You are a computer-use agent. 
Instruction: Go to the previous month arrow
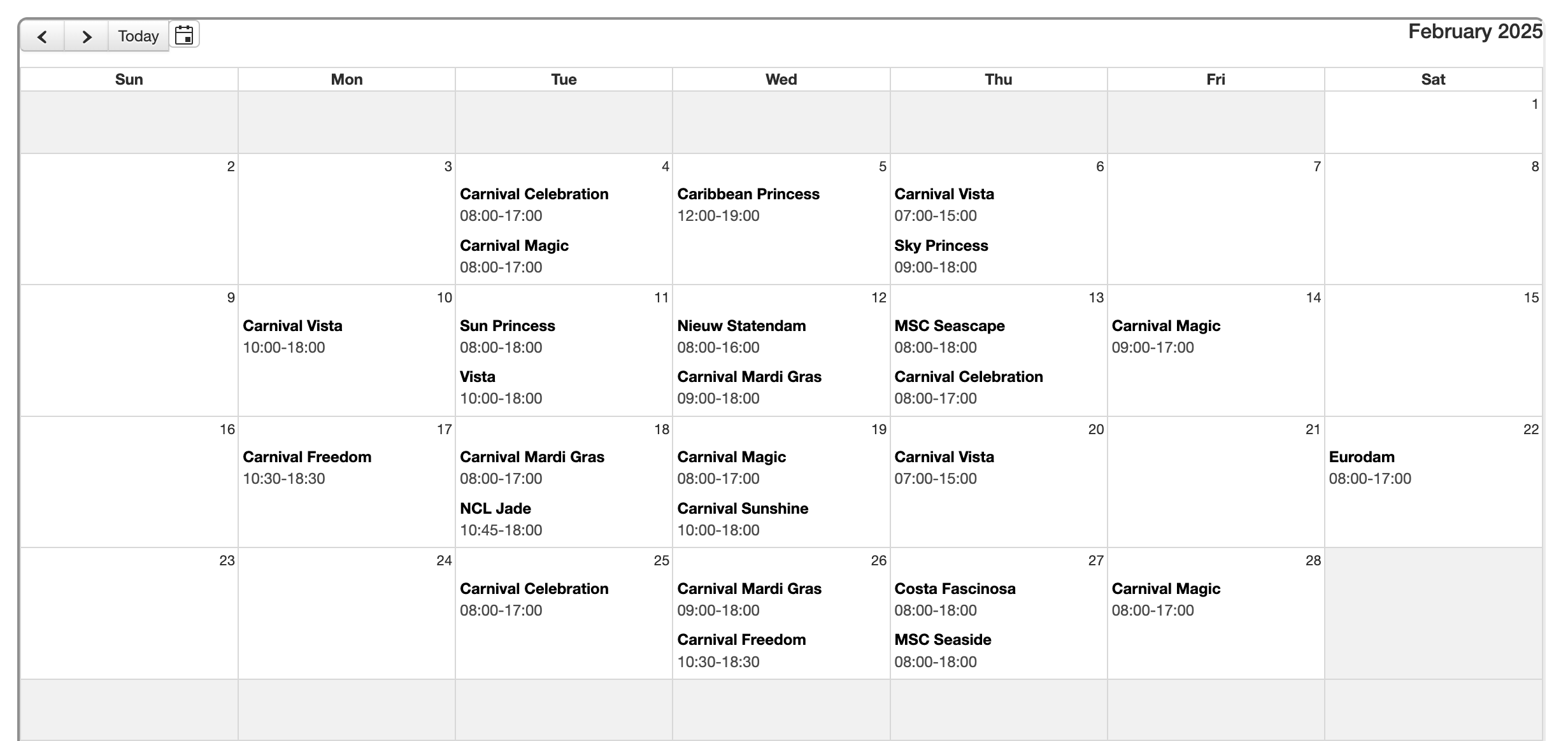click(43, 36)
